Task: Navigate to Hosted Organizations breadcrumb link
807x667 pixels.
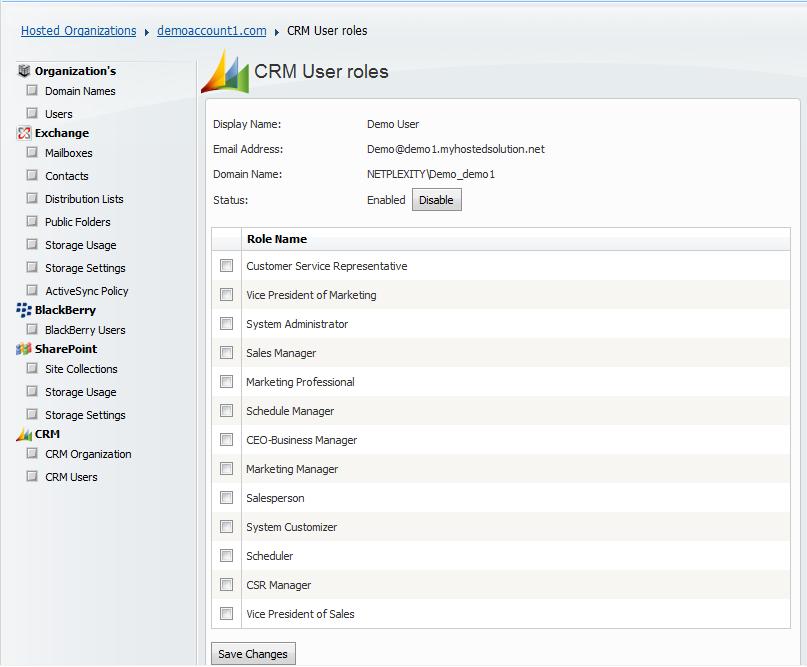Action: 77,31
